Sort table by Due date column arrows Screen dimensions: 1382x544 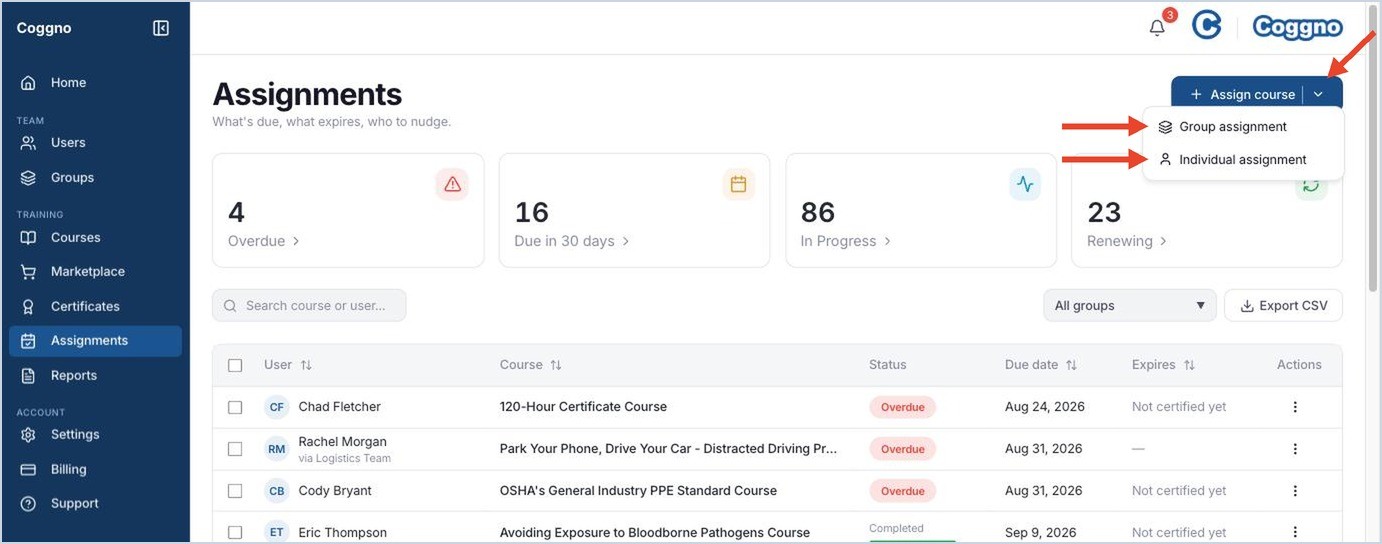coord(1071,365)
